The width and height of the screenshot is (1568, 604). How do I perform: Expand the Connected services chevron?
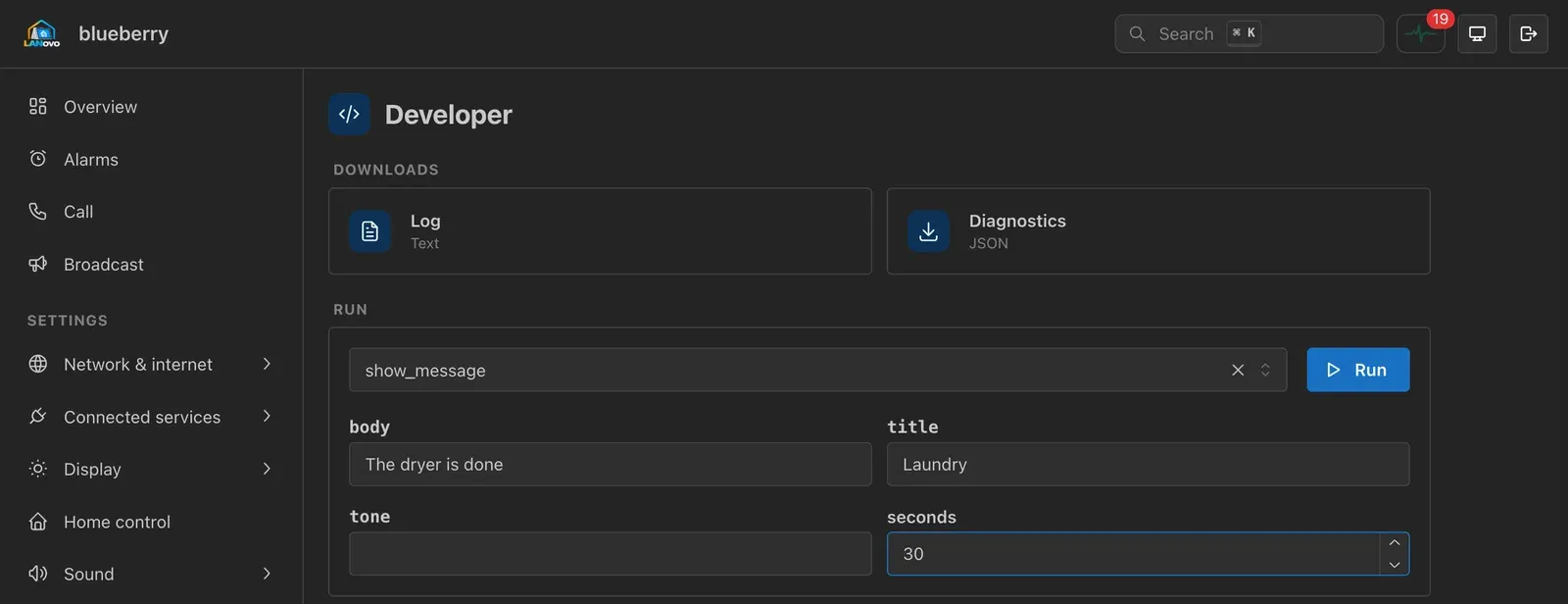[267, 416]
